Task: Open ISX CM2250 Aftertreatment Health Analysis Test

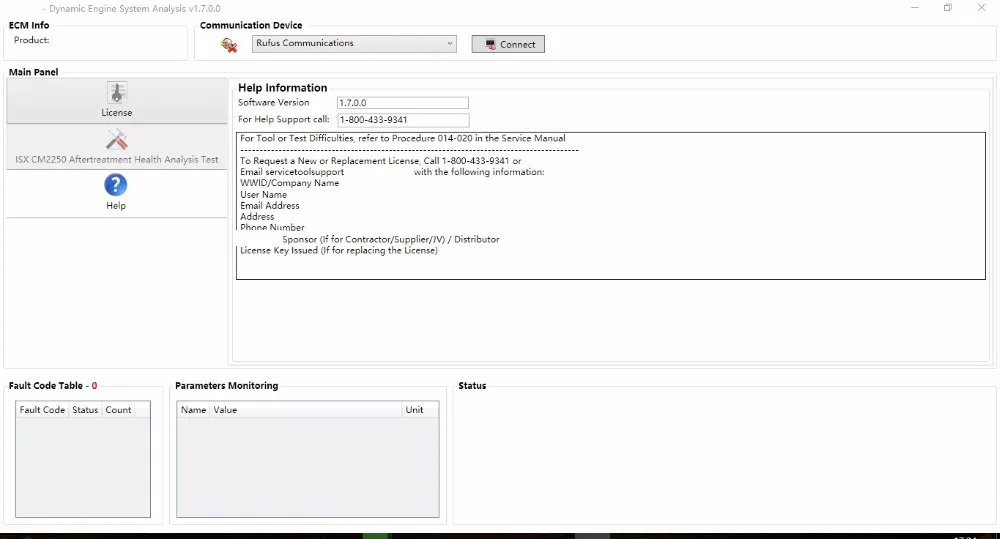Action: [117, 147]
